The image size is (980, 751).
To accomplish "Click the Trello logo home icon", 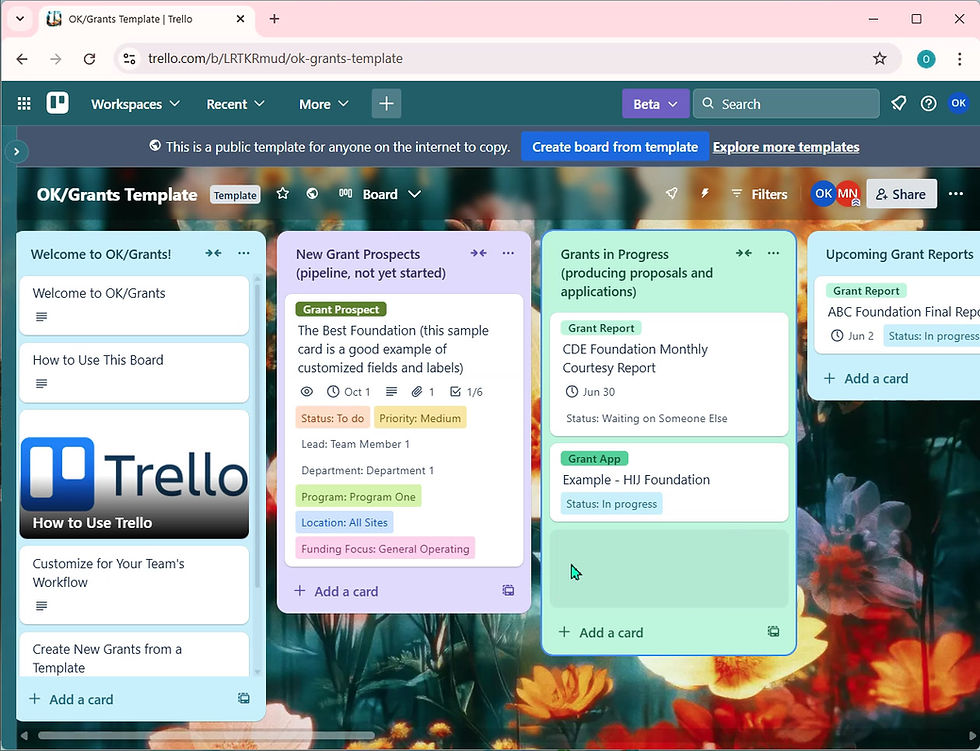I will point(58,103).
